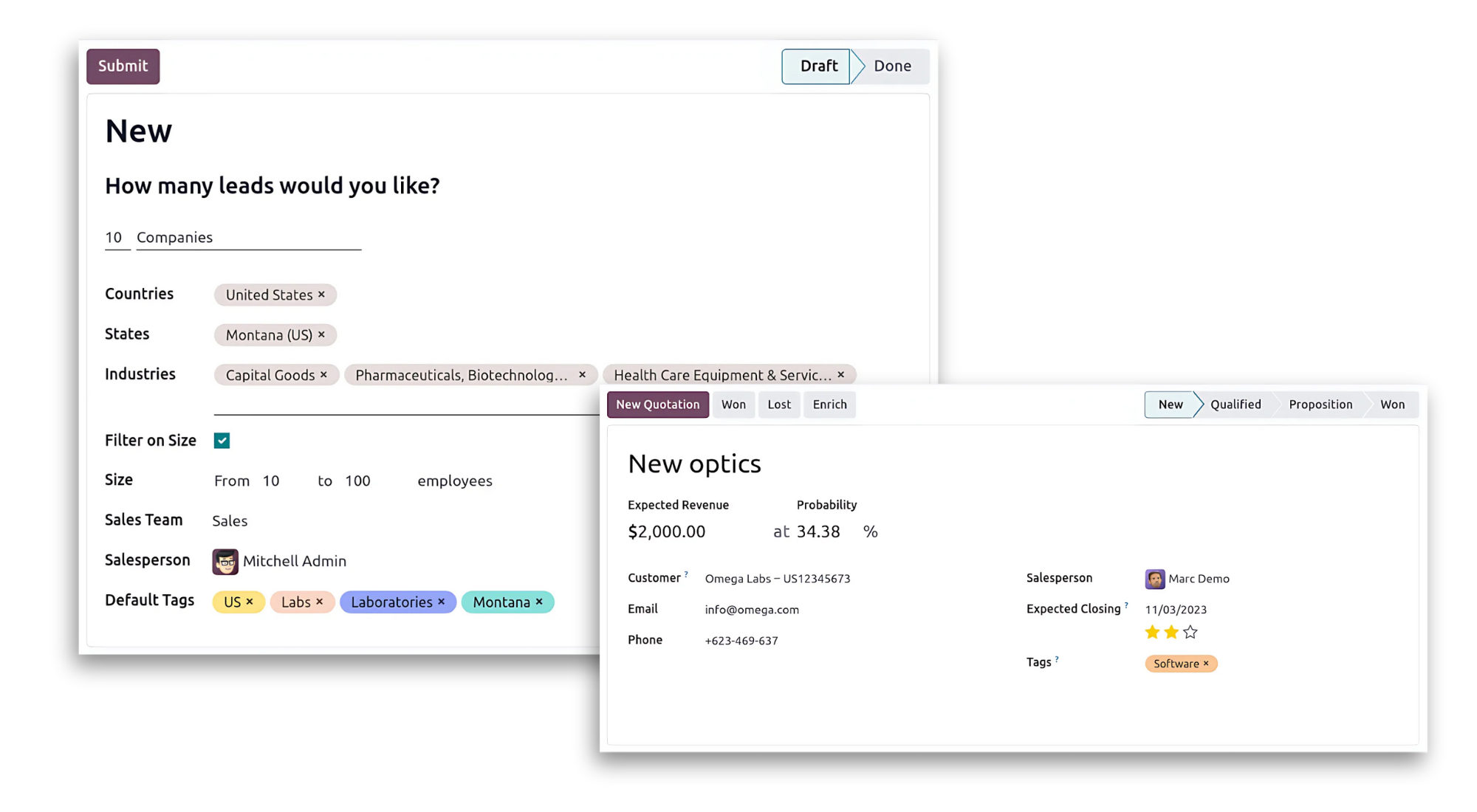The height and width of the screenshot is (812, 1477).
Task: Delete the Labs default tag
Action: click(x=320, y=602)
